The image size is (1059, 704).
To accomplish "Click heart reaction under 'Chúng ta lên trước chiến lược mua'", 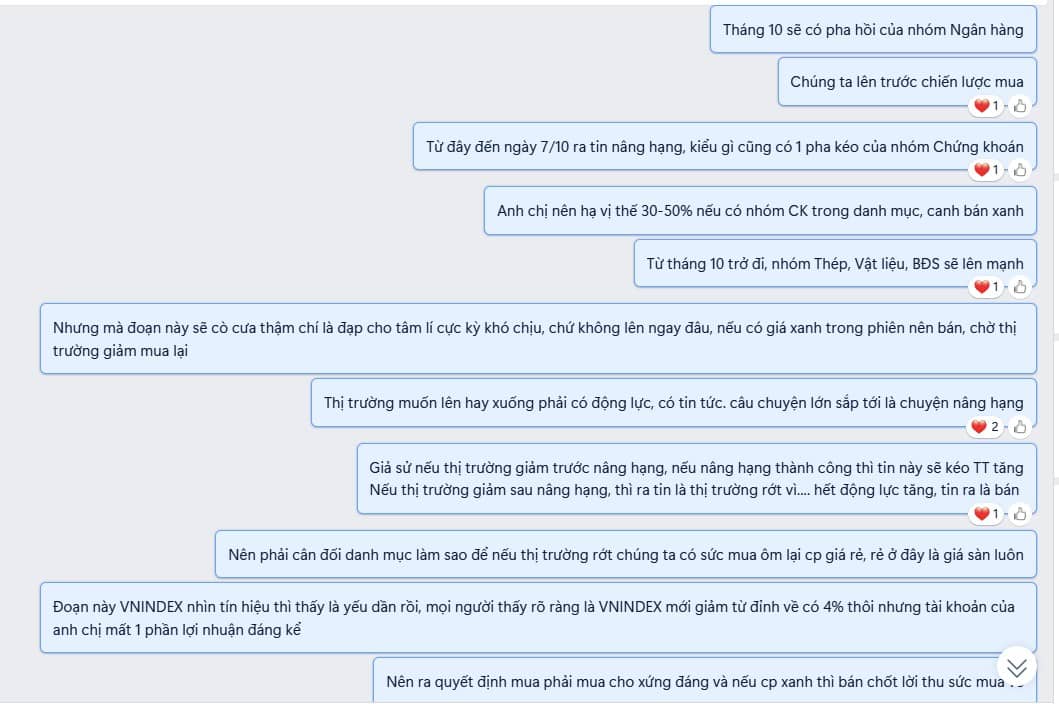I will [986, 106].
